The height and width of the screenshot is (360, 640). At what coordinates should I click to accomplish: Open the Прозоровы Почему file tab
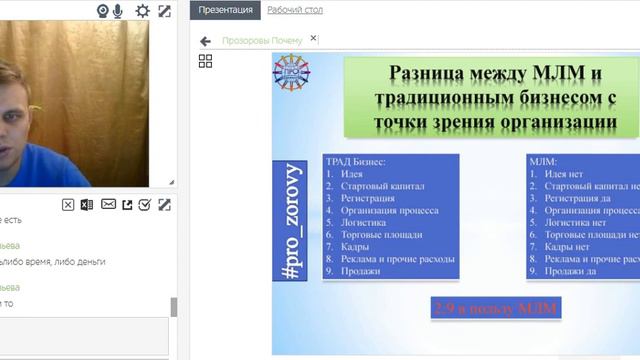pos(262,40)
